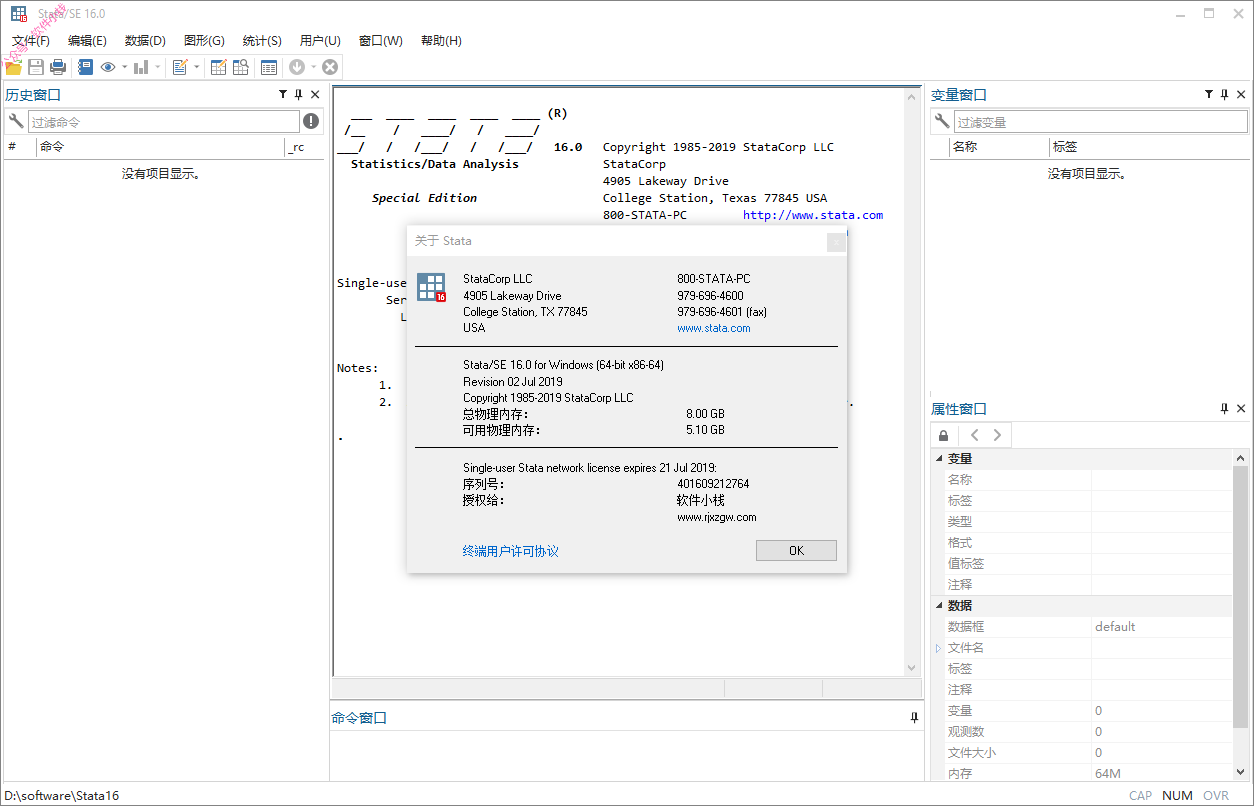Open the 窗口(W) menu
The height and width of the screenshot is (806, 1254).
tap(381, 41)
